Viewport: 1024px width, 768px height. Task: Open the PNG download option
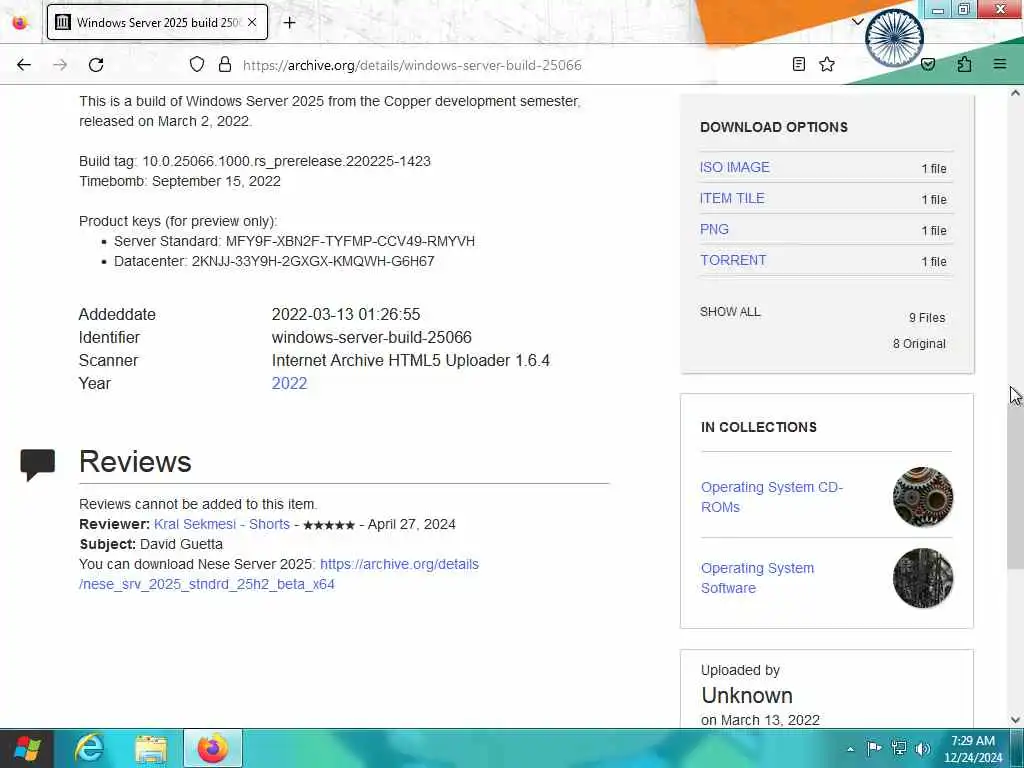[714, 229]
